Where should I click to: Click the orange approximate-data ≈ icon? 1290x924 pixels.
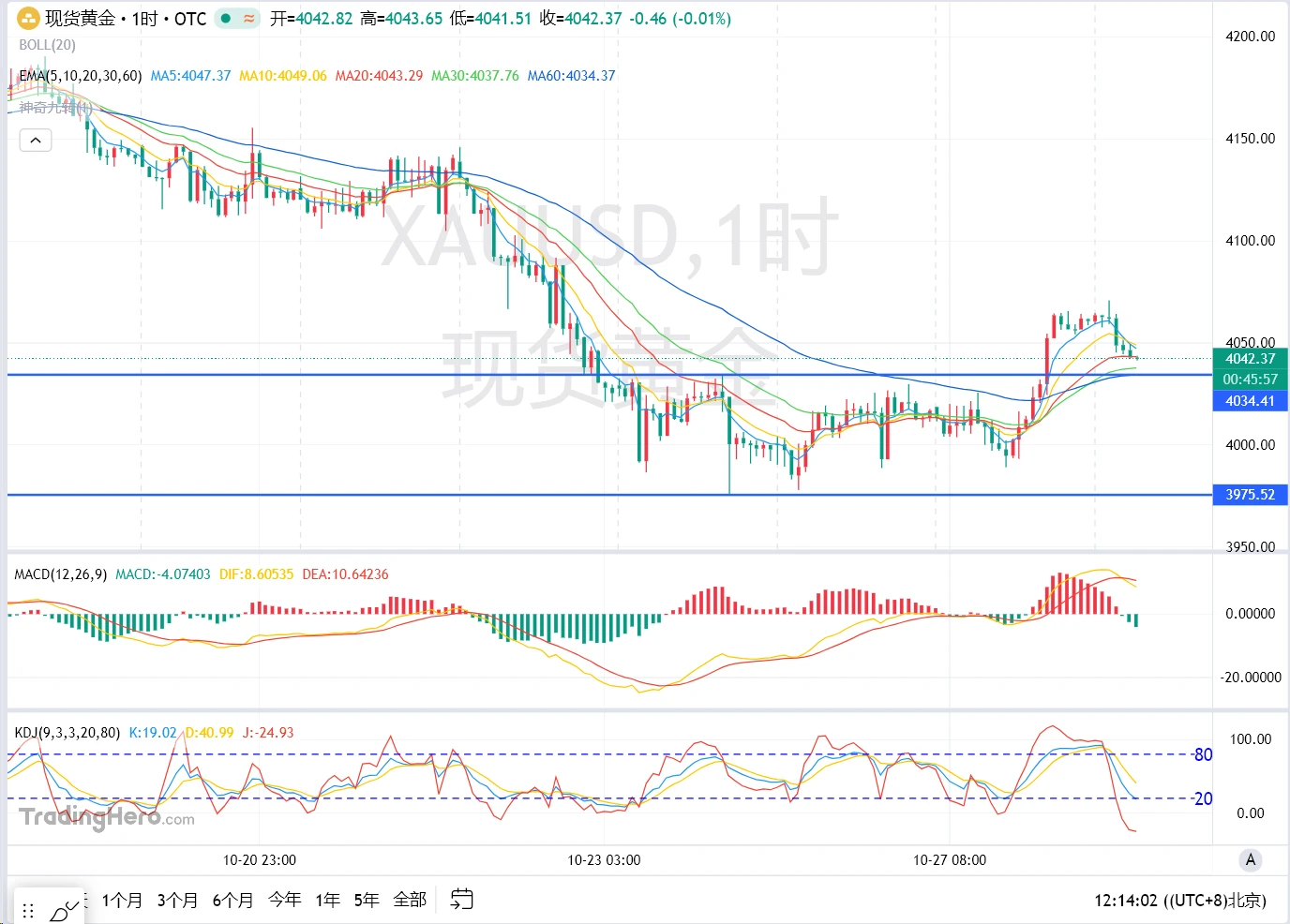(x=248, y=18)
